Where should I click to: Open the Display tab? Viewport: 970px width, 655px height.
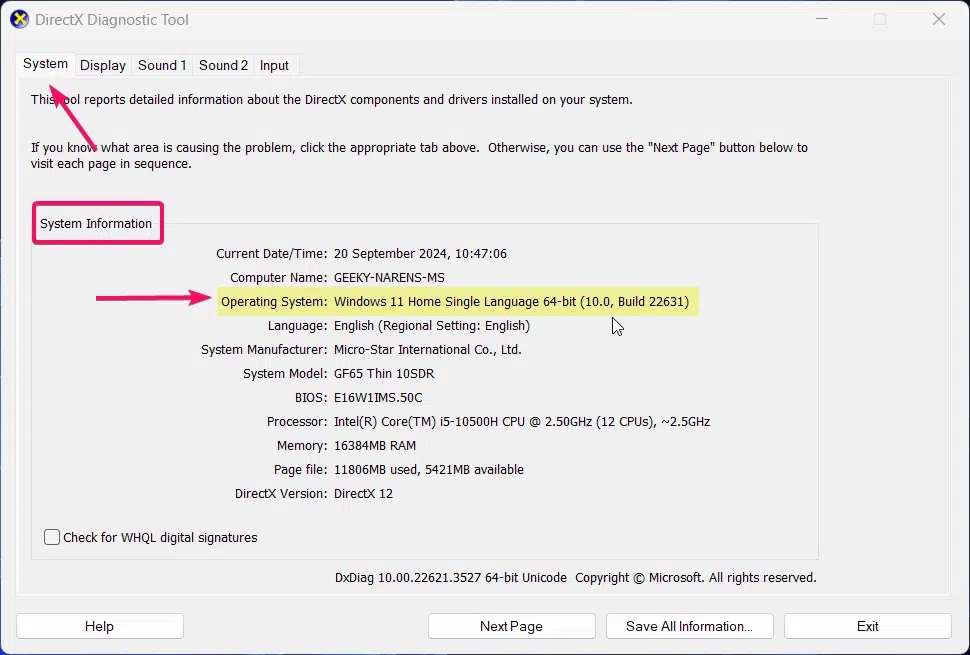(103, 66)
